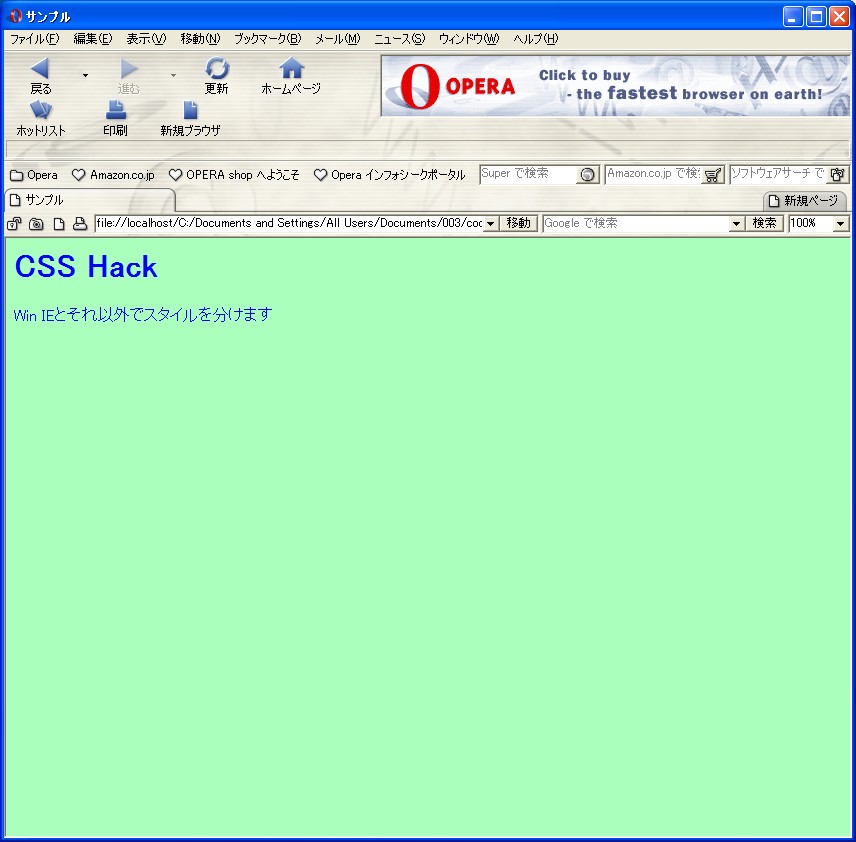Expand the address bar dropdown
This screenshot has width=856, height=842.
pyautogui.click(x=491, y=224)
